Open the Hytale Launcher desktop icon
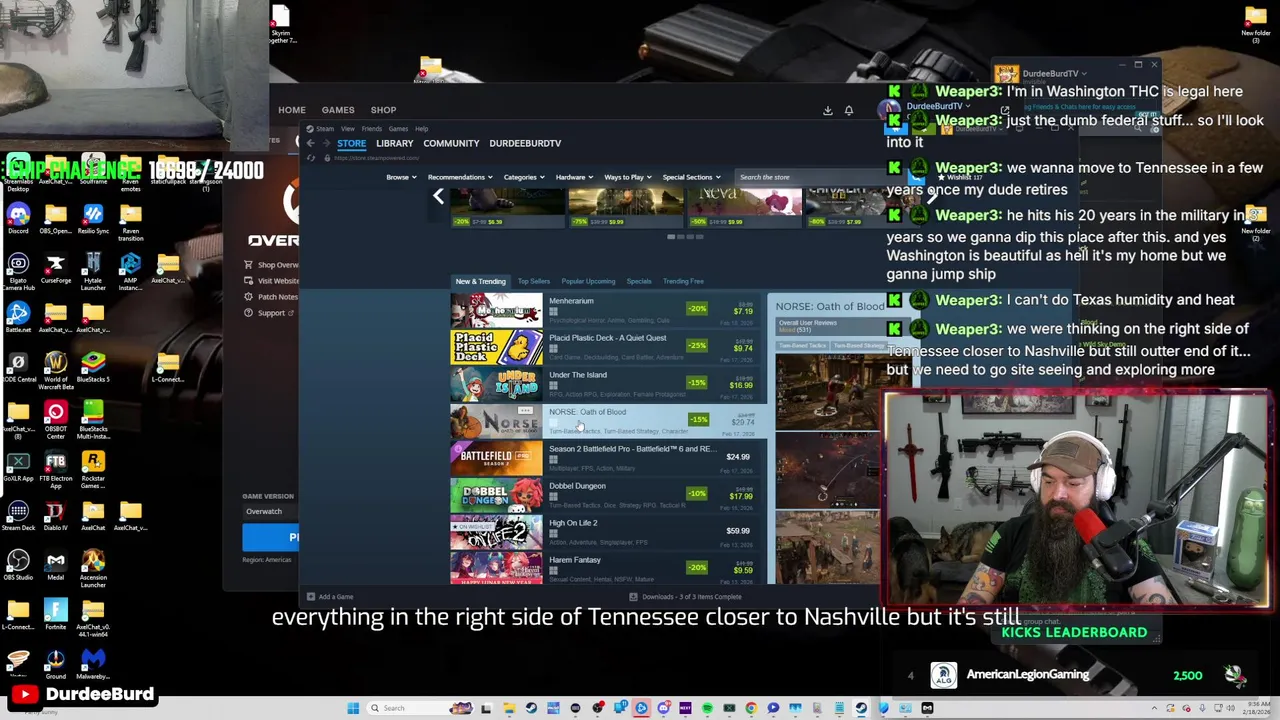Image resolution: width=1280 pixels, height=720 pixels. (x=93, y=271)
